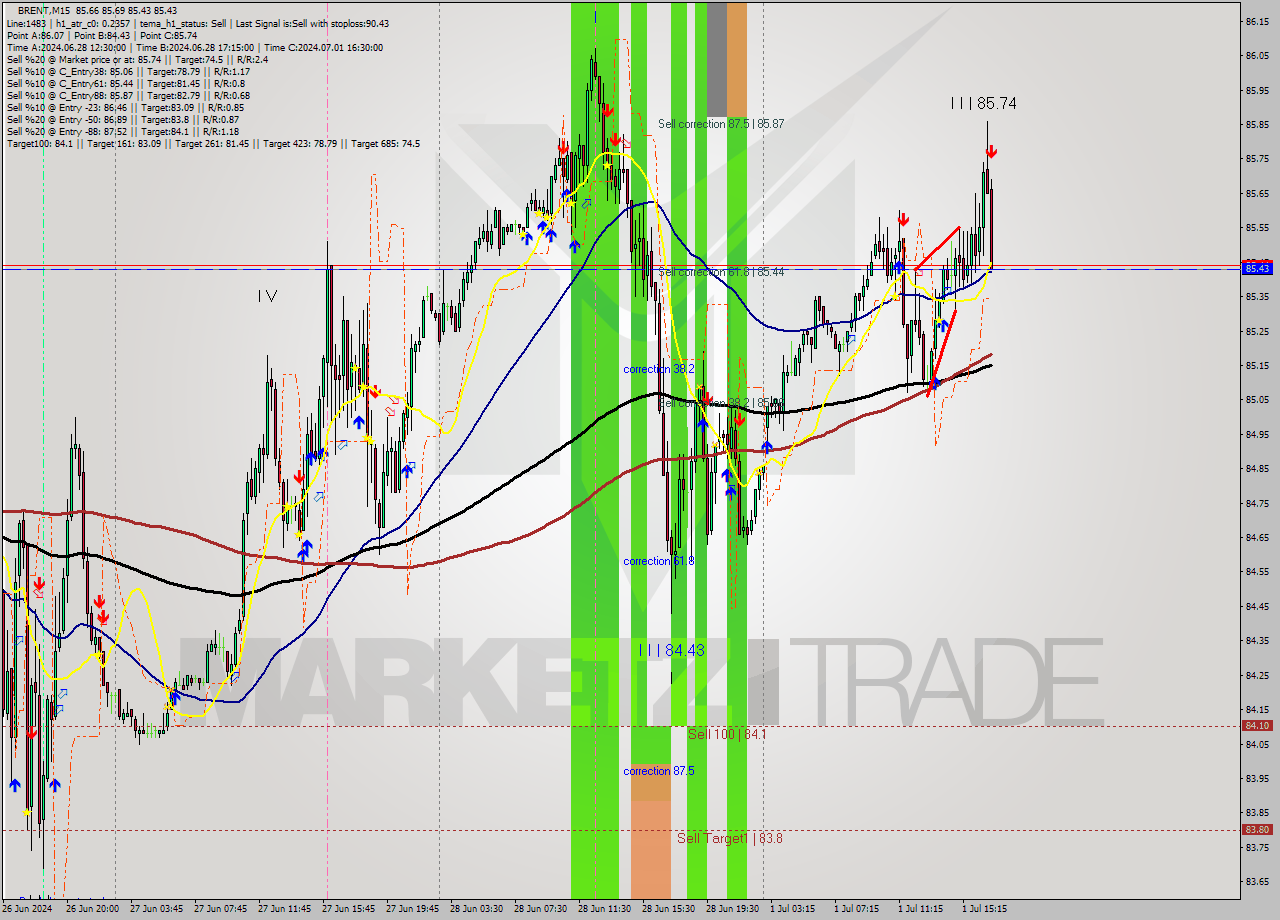Click the blue current price tag 85.43
The height and width of the screenshot is (920, 1280).
[1257, 268]
